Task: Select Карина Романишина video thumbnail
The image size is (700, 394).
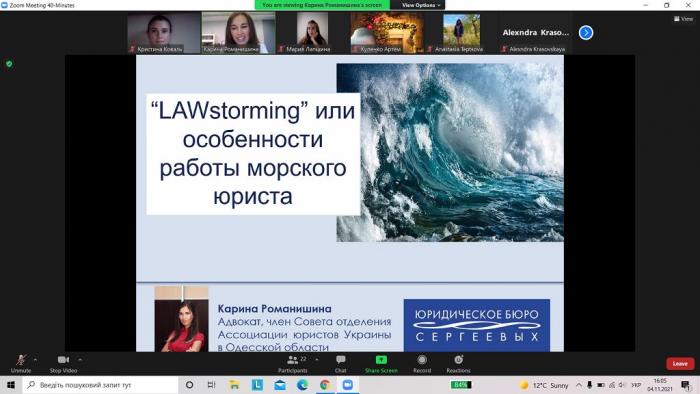Action: point(238,33)
